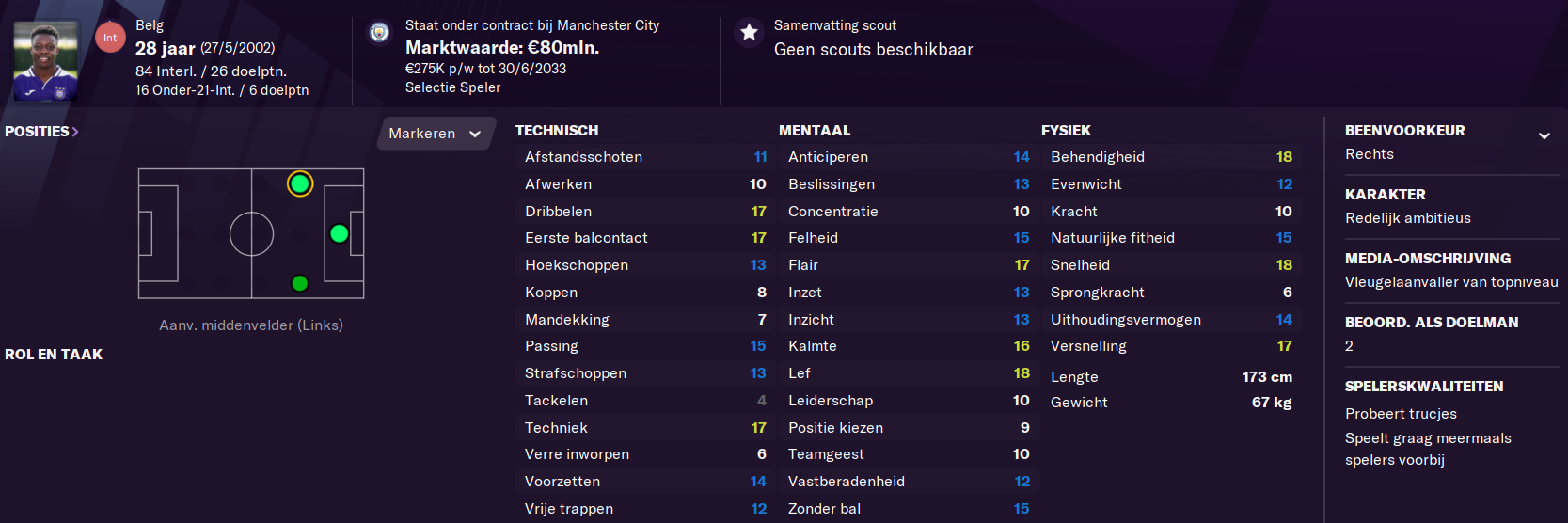
Task: Click the Flair attribute row
Action: [x=909, y=265]
